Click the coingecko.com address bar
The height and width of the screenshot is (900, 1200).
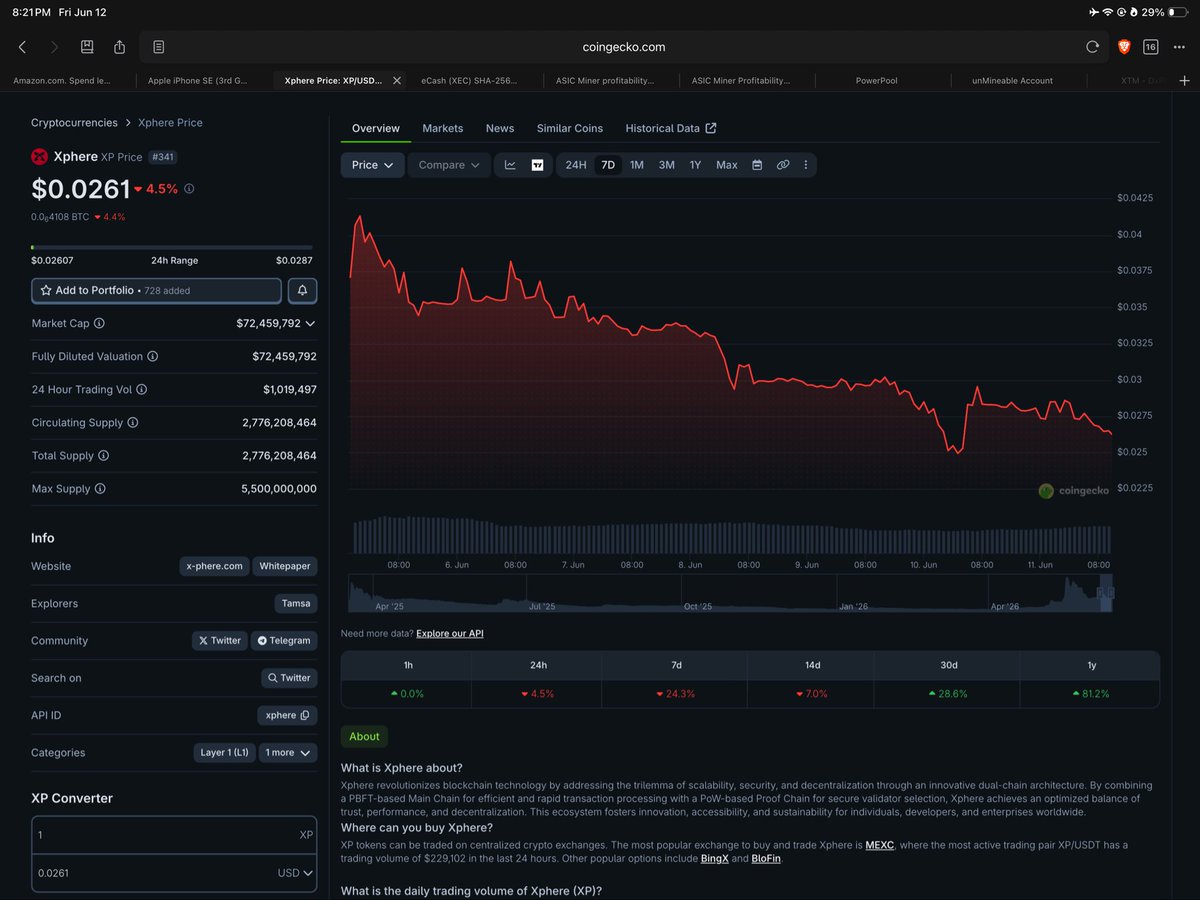tap(623, 47)
